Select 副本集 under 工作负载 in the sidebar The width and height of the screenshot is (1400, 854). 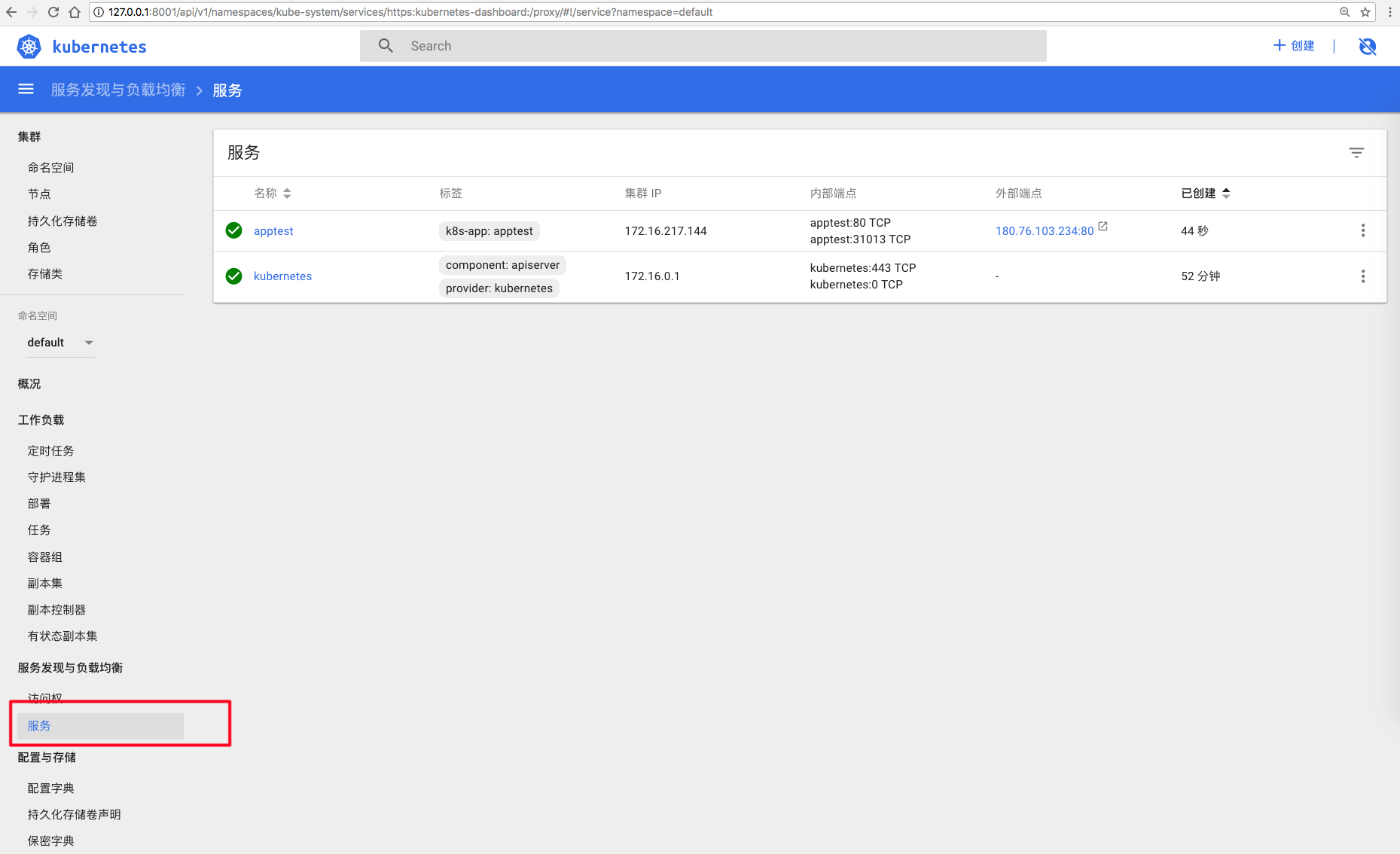[45, 584]
